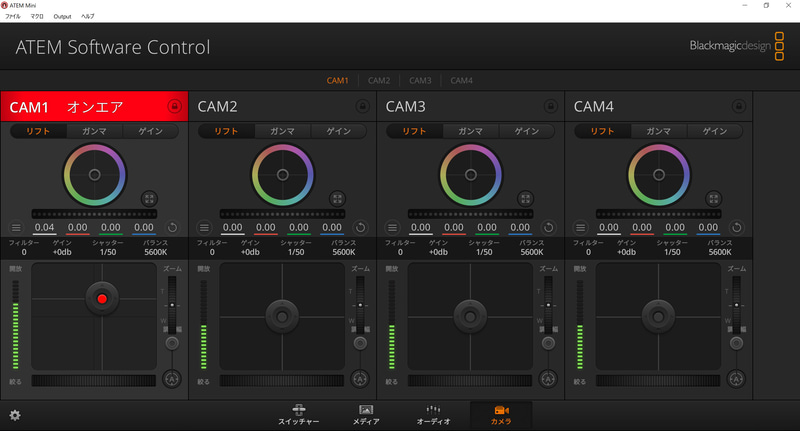
Task: Click CAM3 color wheel expand icon
Action: tap(526, 199)
